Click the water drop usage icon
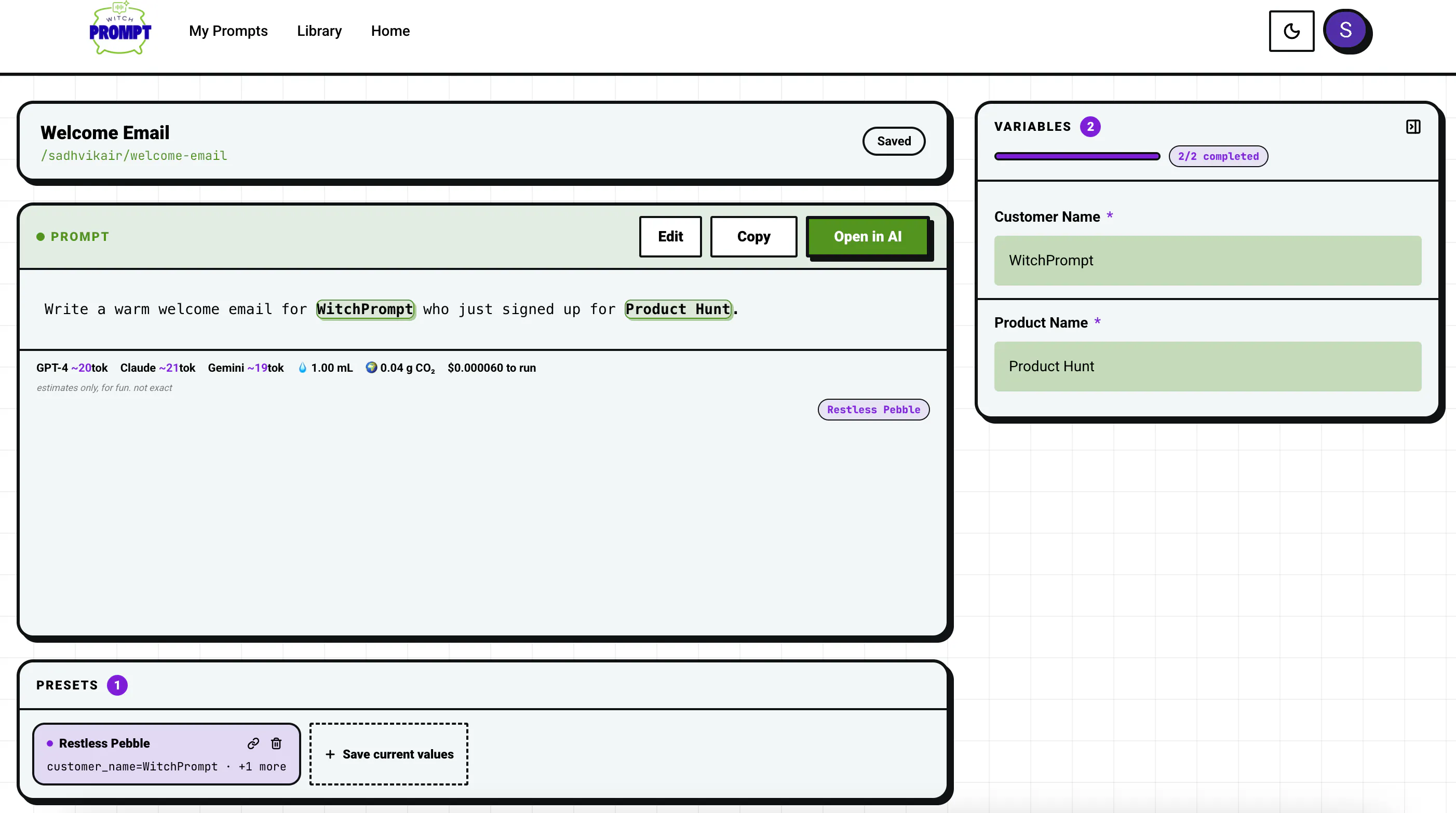Viewport: 1456px width, 813px height. 302,368
